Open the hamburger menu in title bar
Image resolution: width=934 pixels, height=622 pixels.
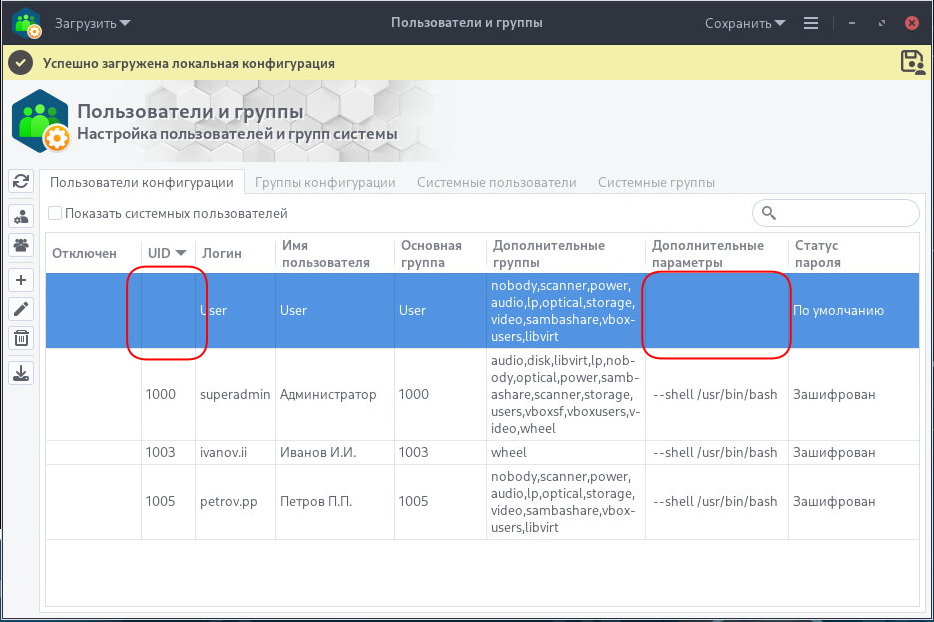pyautogui.click(x=811, y=23)
